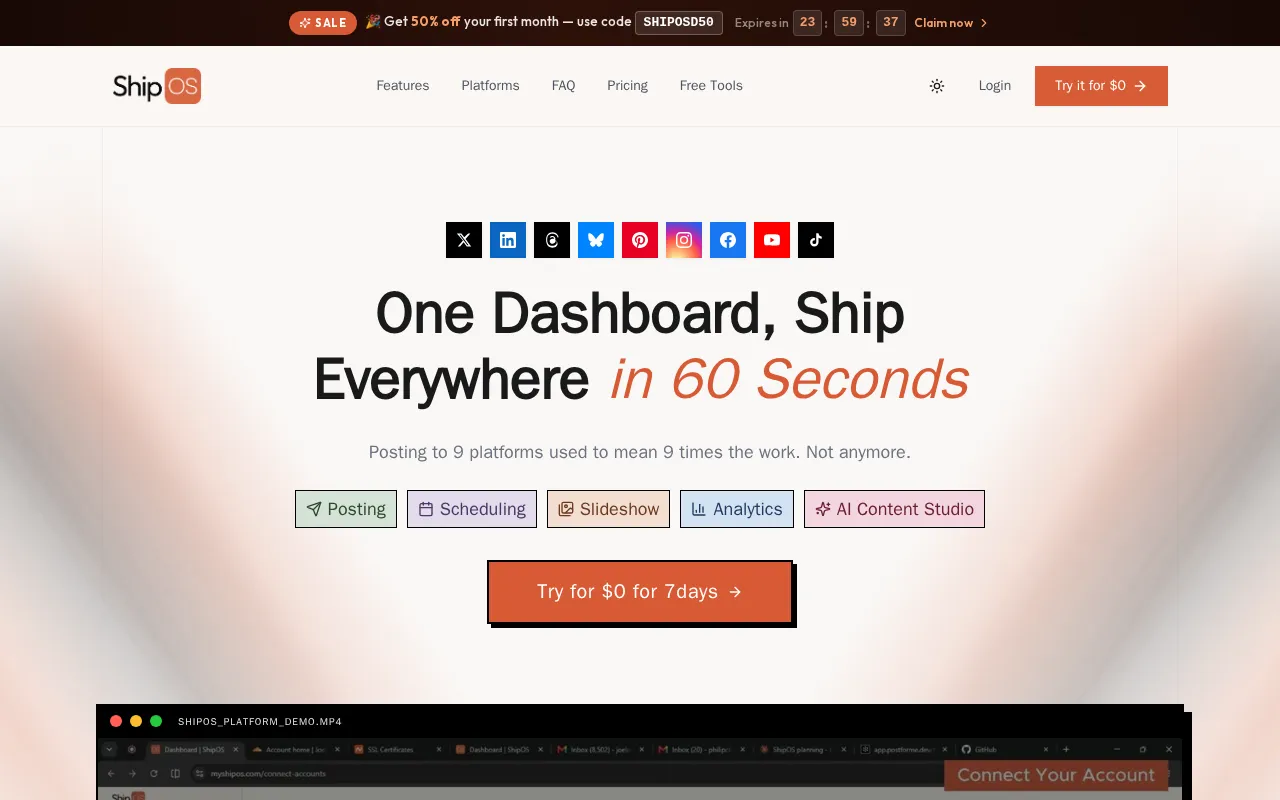Toggle the light/dark theme sun icon
1280x800 pixels.
point(937,86)
